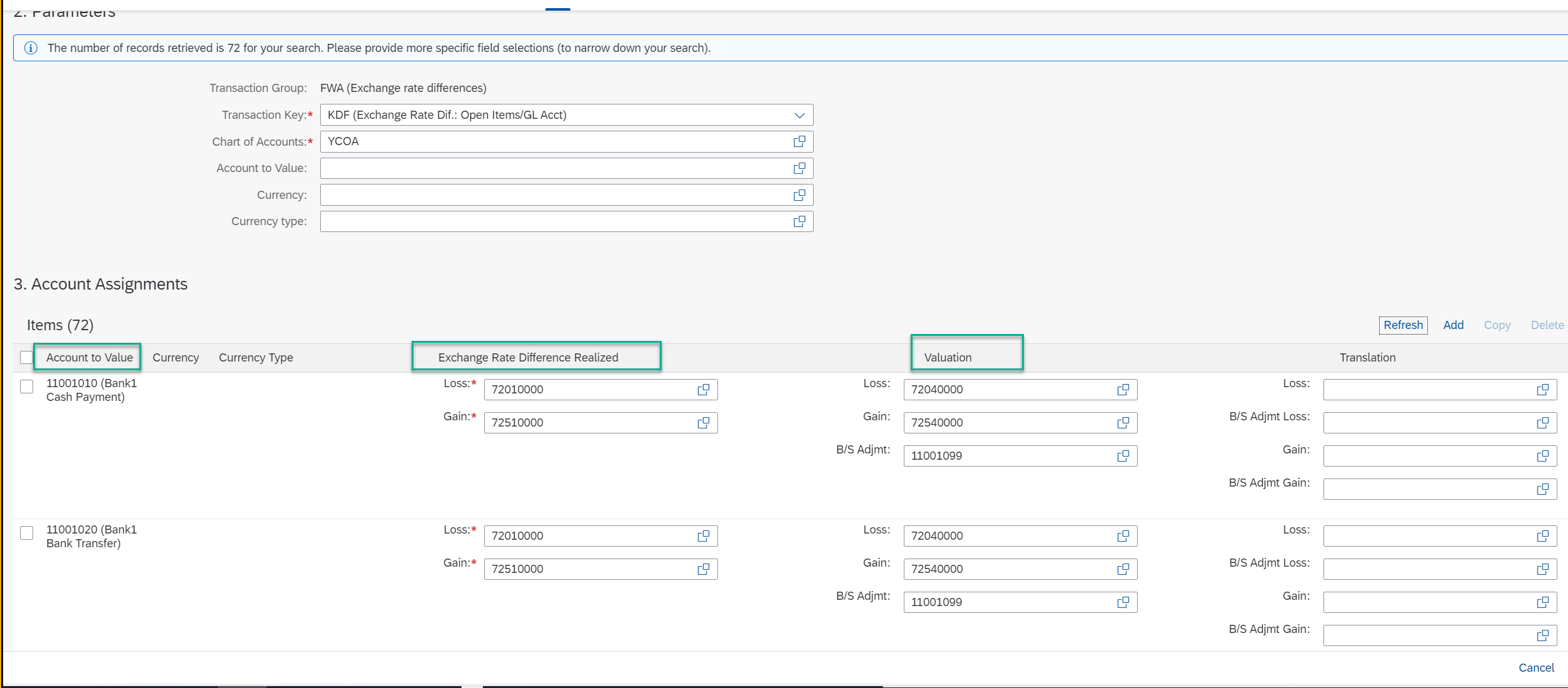Open value help for 11001020 translation B/S Adjmt Gain
Screen dimensions: 1568x688
[1543, 635]
